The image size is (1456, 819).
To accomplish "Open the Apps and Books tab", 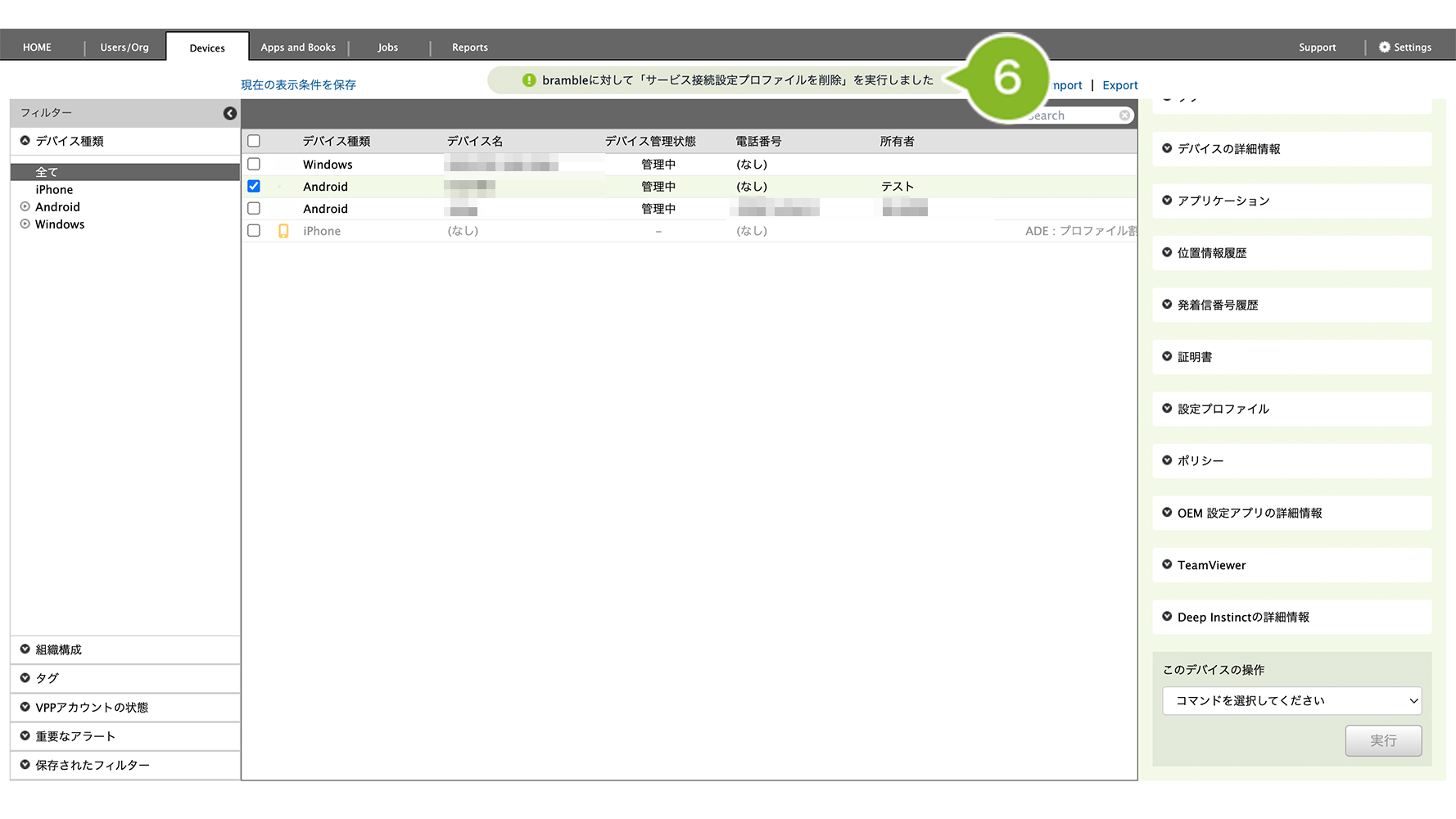I will click(x=298, y=48).
